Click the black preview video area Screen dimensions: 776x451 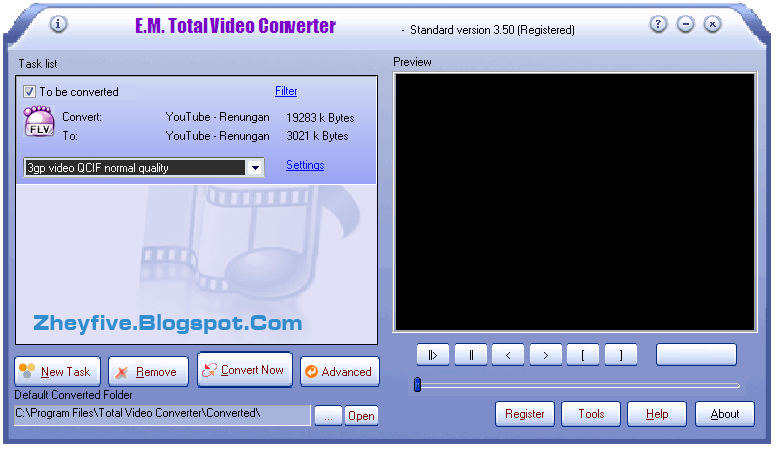pyautogui.click(x=575, y=202)
